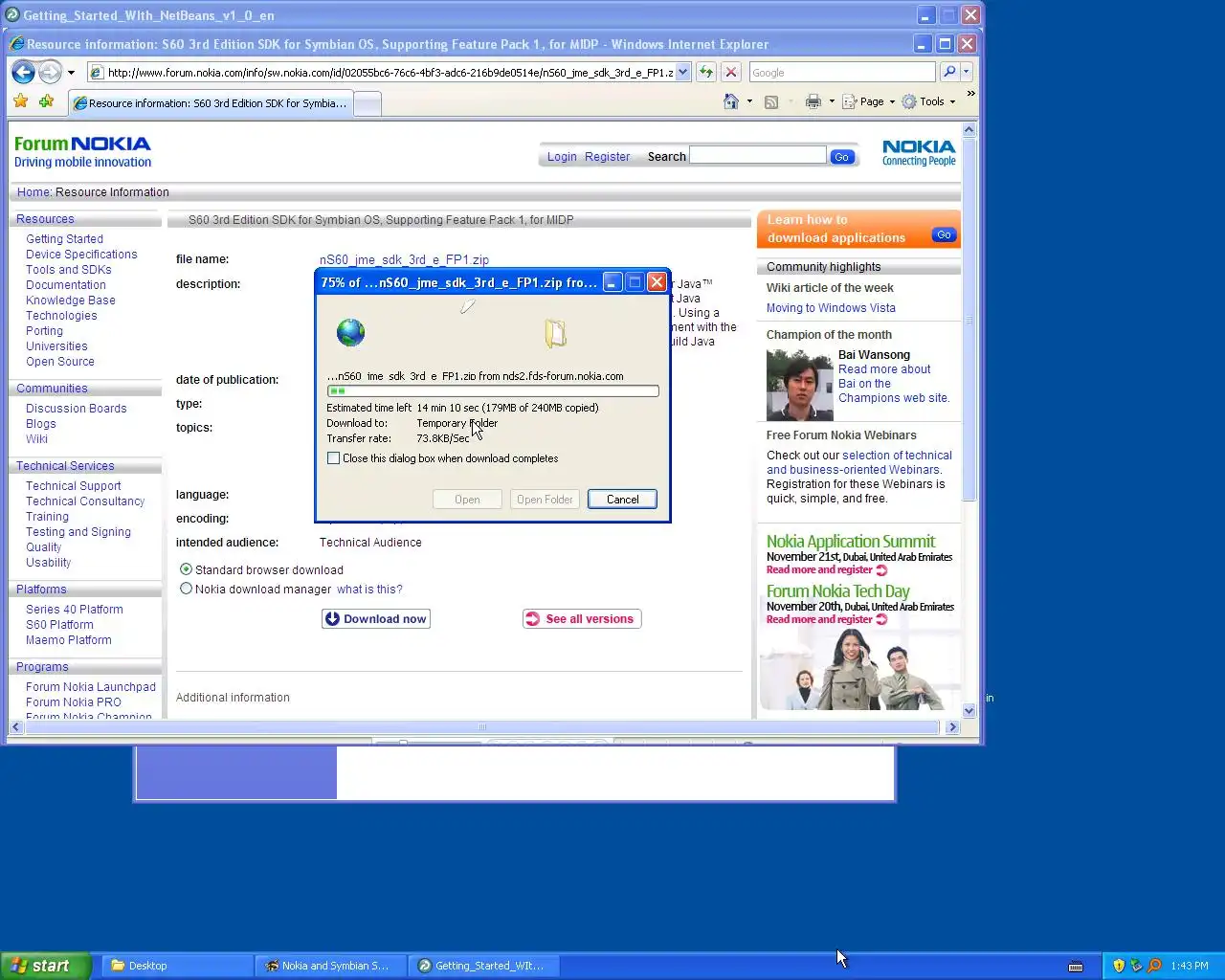Click the browser Forward arrow button
The height and width of the screenshot is (980, 1225).
[50, 72]
